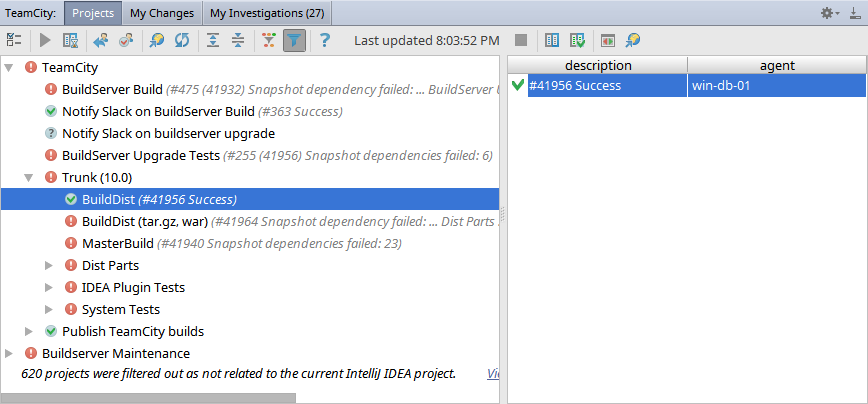This screenshot has height=404, width=868.
Task: Open the build queue hourglass icon
Action: pos(70,40)
